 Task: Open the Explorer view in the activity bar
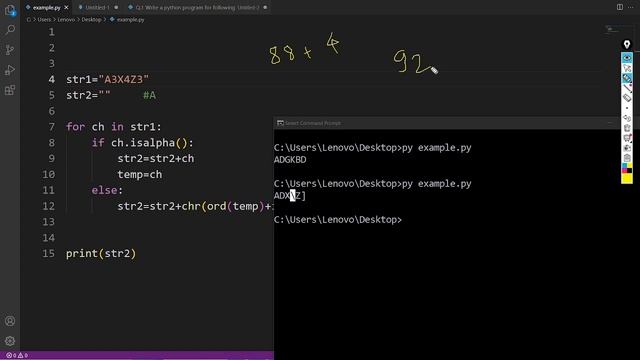[x=10, y=10]
